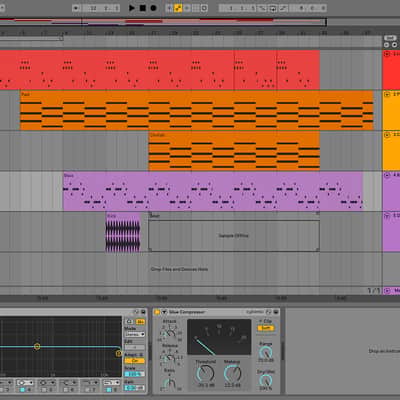Viewport: 400px width, 400px height.
Task: Toggle Glue Compressor device activator
Action: coord(157,312)
